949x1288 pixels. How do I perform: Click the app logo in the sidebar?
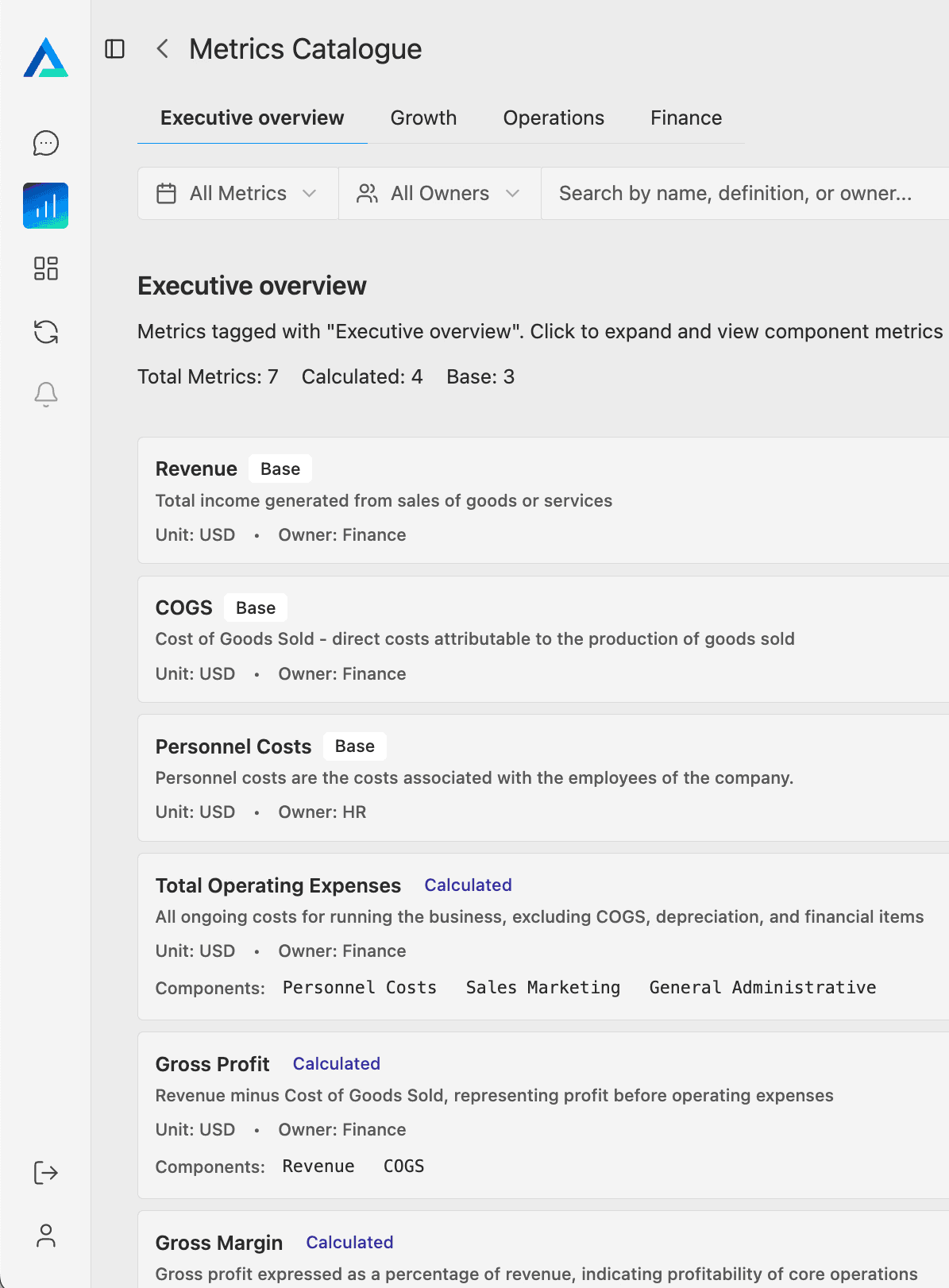coord(45,58)
